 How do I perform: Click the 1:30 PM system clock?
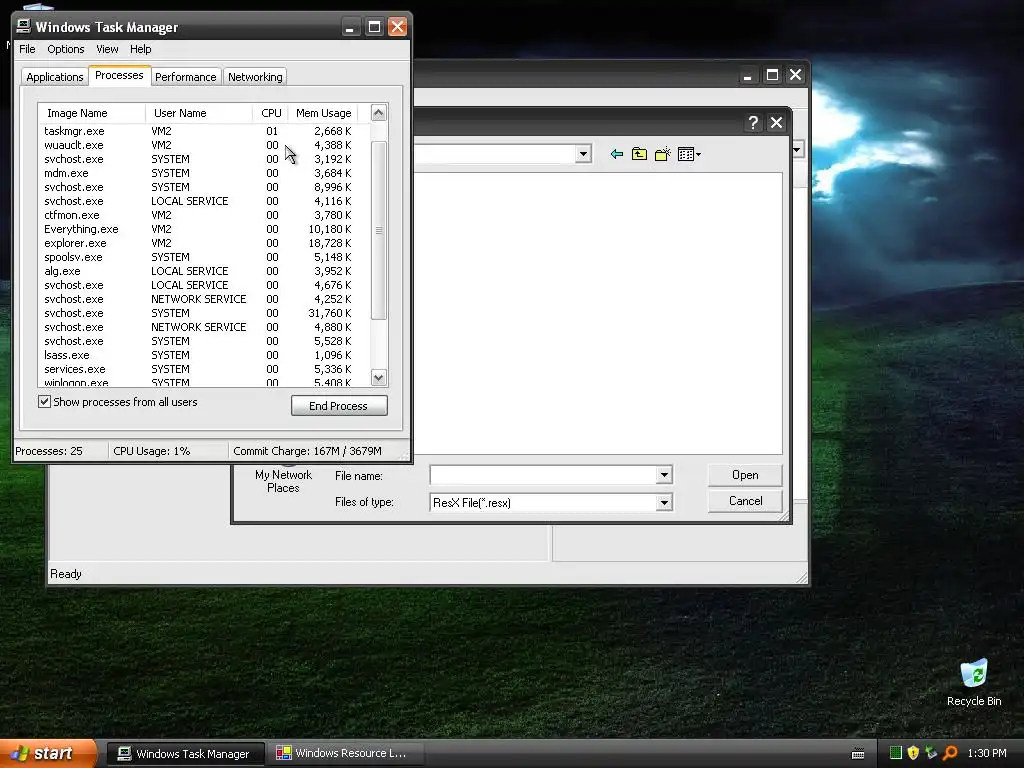(987, 753)
